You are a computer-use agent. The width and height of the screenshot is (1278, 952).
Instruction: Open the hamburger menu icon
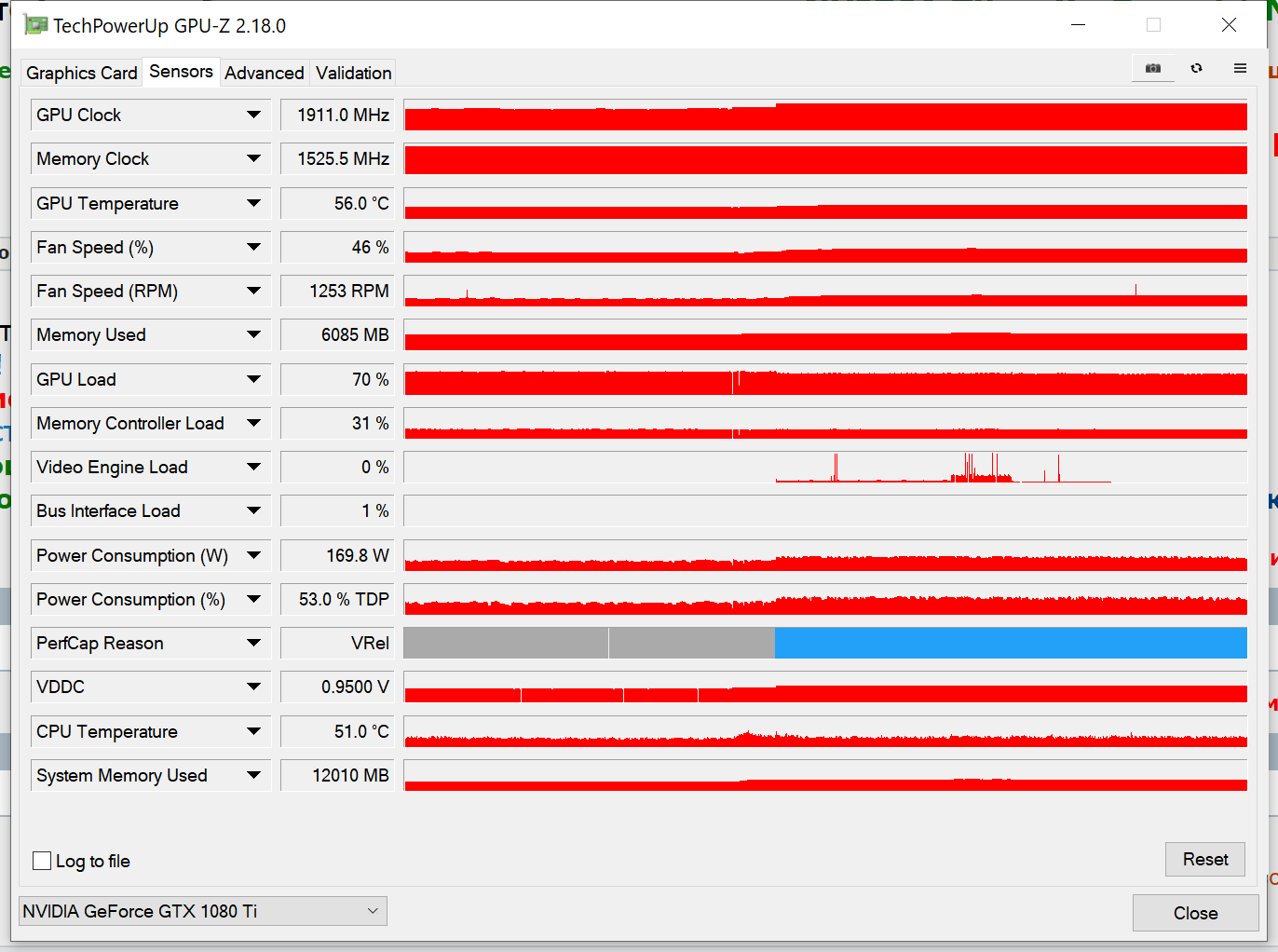pos(1240,68)
